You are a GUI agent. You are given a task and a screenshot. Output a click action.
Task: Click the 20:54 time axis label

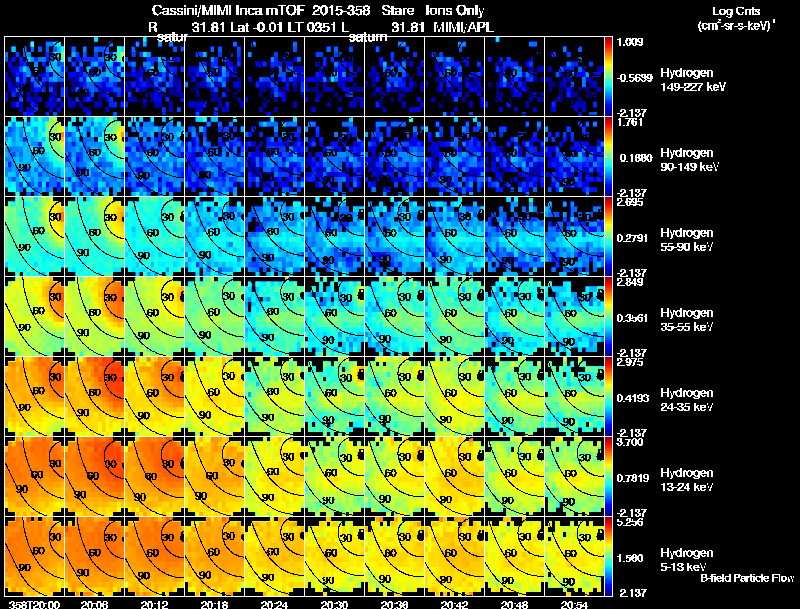[574, 605]
